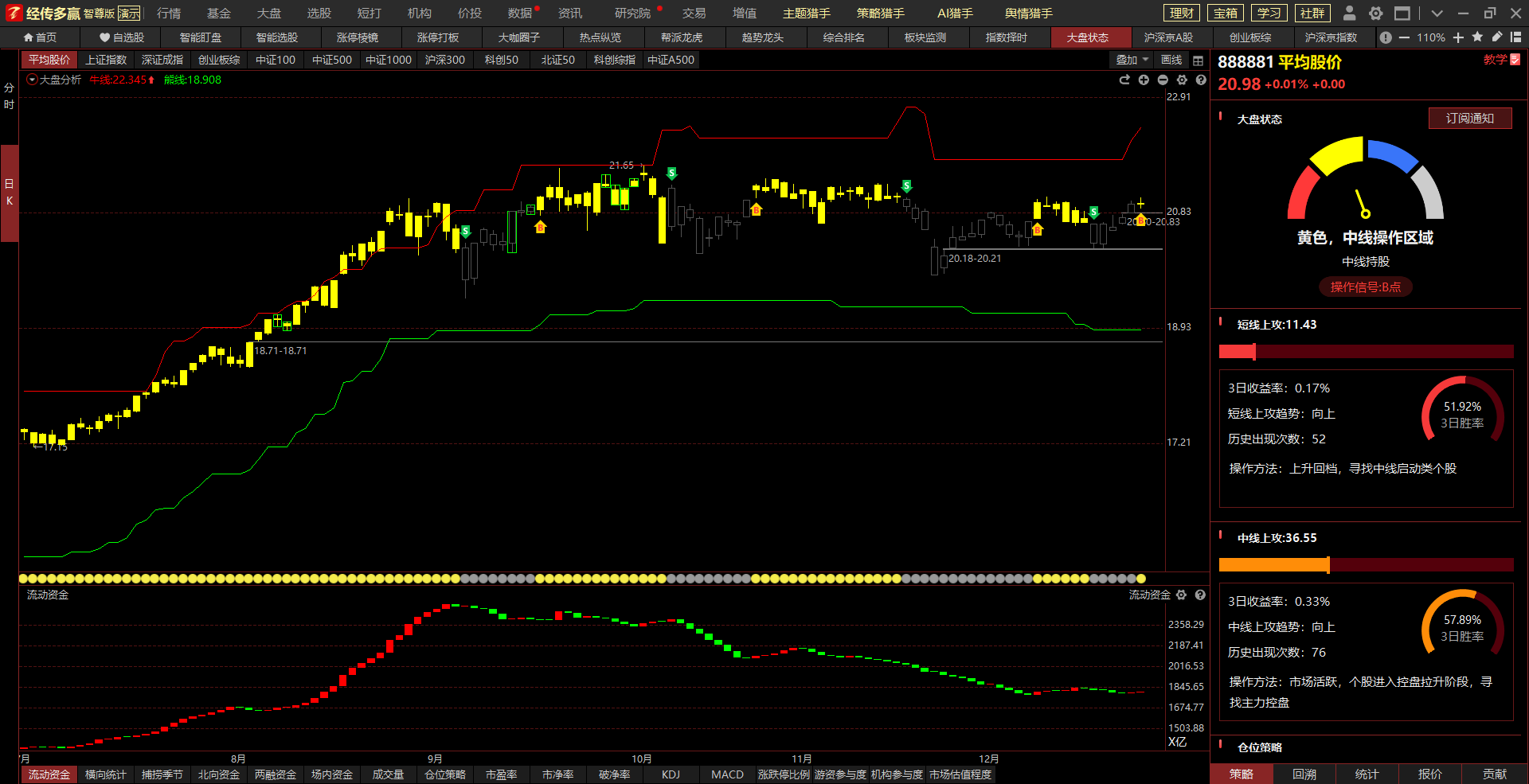Image resolution: width=1529 pixels, height=784 pixels.
Task: Click the plus icon beside 110% zoom
Action: click(1458, 37)
